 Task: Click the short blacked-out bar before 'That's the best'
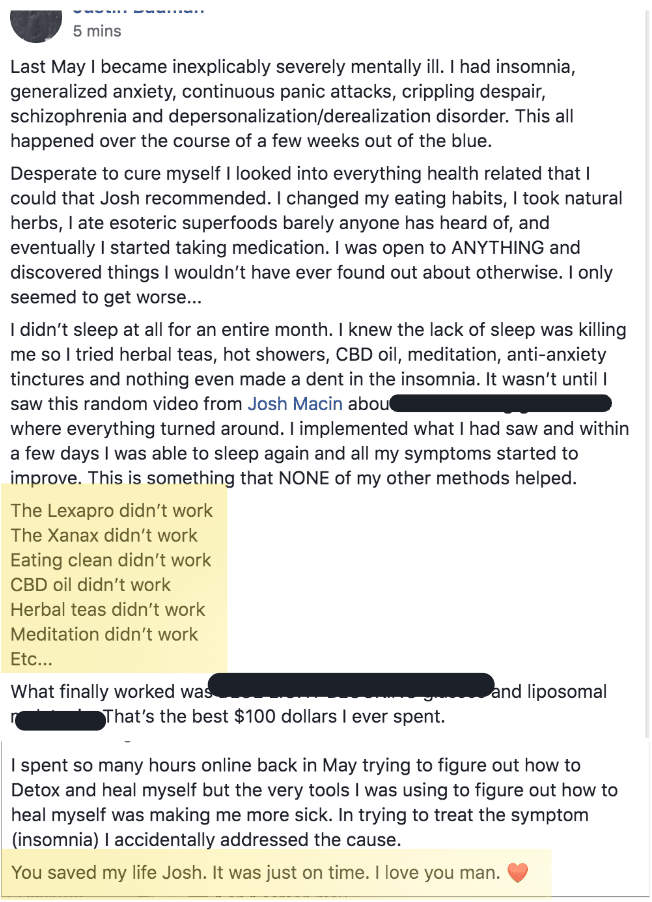tap(60, 720)
